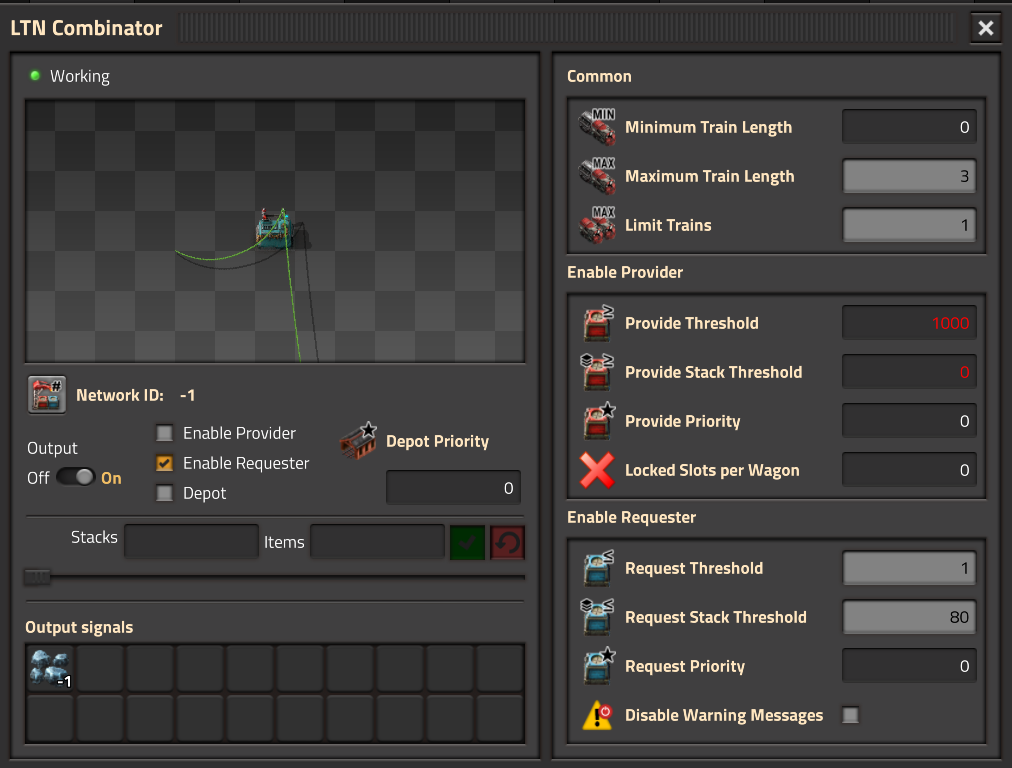1012x768 pixels.
Task: Click the Provide Priority value field
Action: click(x=909, y=421)
